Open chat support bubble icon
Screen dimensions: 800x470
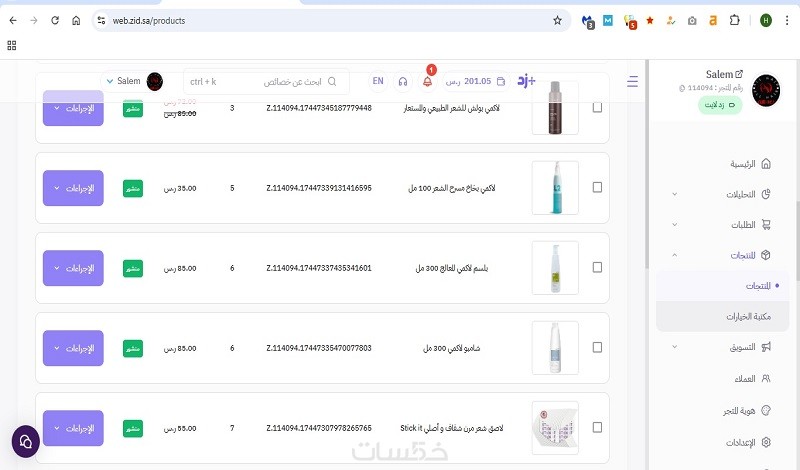[x=26, y=441]
